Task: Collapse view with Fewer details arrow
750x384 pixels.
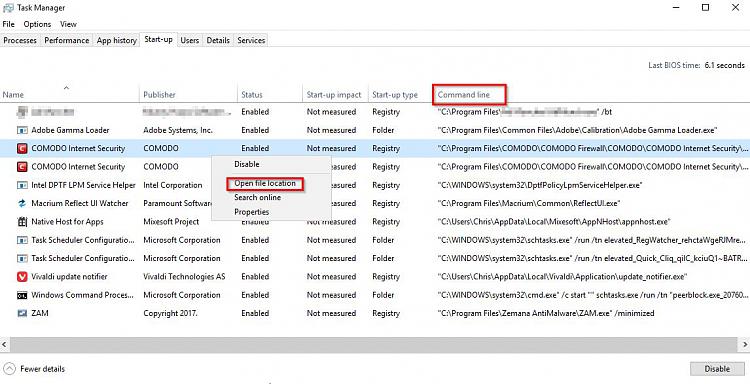Action: point(9,369)
